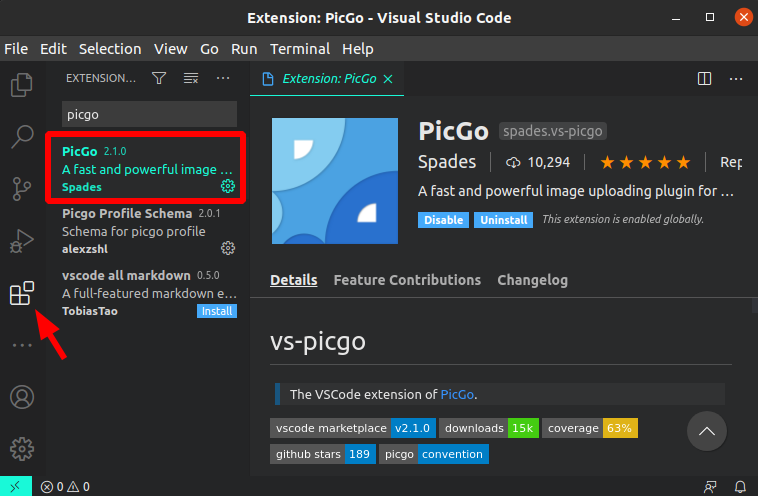Install vscode all markdown extension
Viewport: 758px width, 496px height.
coord(217,311)
